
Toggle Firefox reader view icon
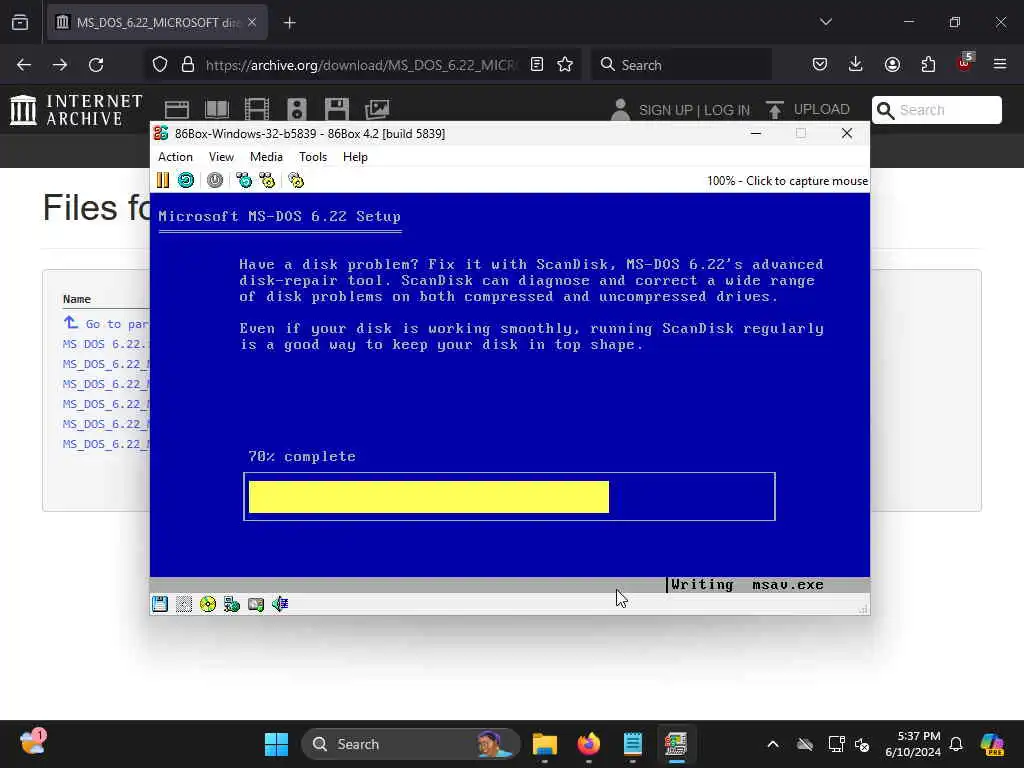537,65
